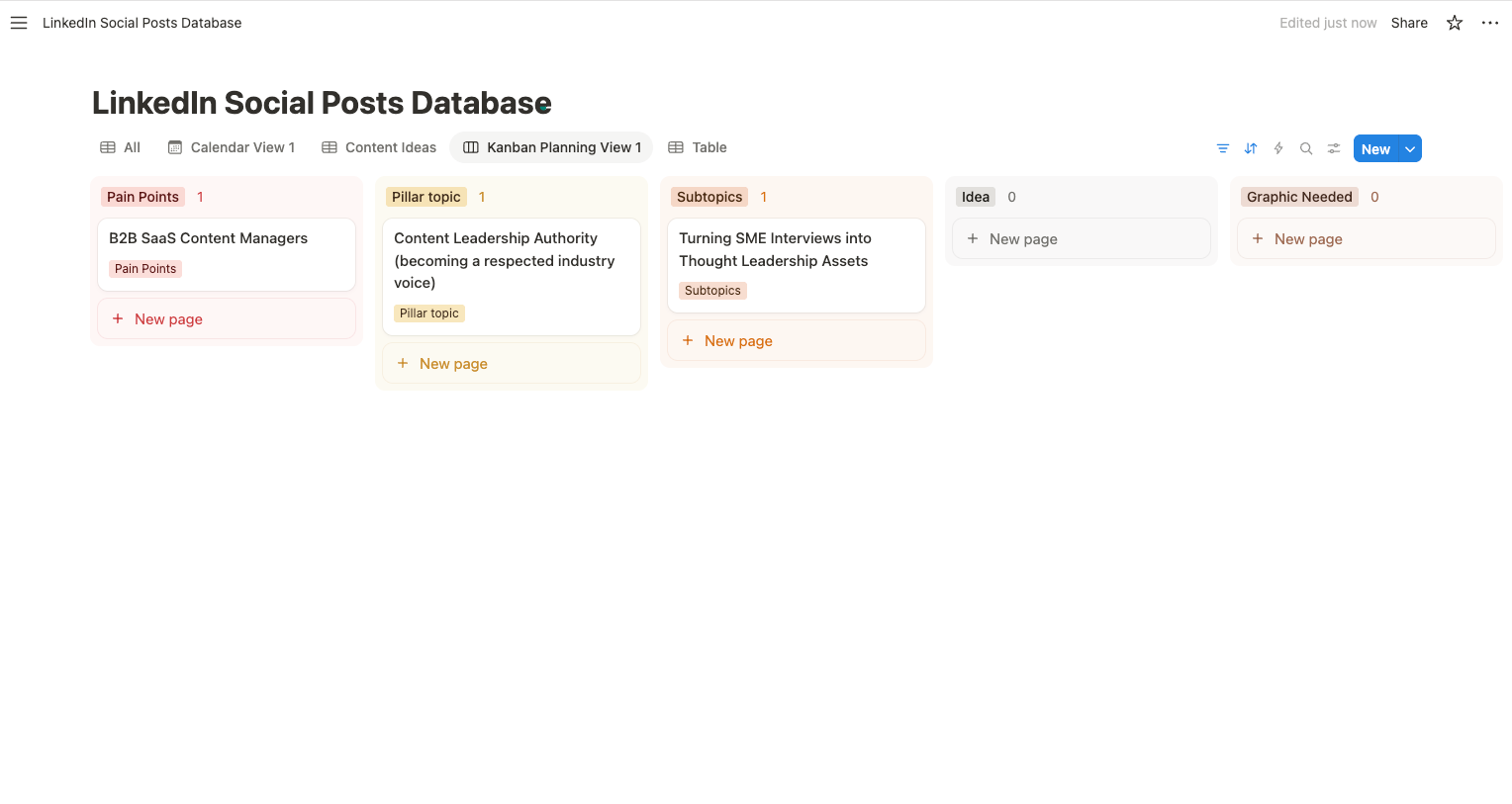1512x804 pixels.
Task: Click the breadcrumb LinkedIn Social Posts Database
Action: coord(142,23)
